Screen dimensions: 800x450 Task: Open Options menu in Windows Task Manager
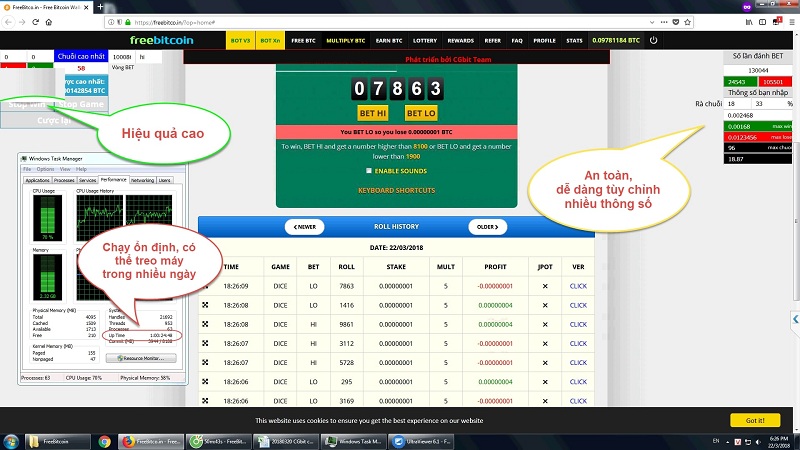(45, 169)
